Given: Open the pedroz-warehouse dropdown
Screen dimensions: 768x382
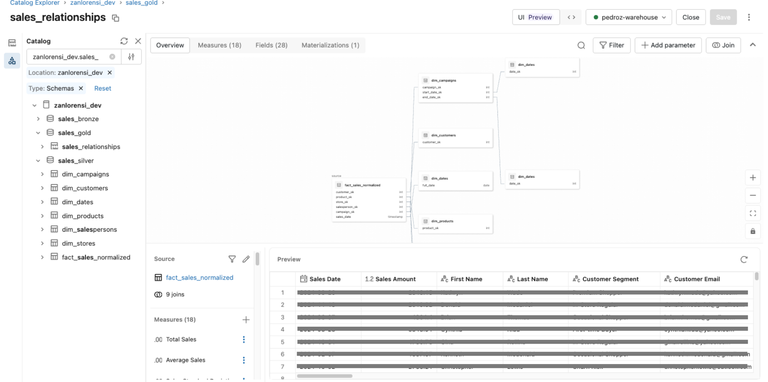Looking at the screenshot, I should 628,17.
